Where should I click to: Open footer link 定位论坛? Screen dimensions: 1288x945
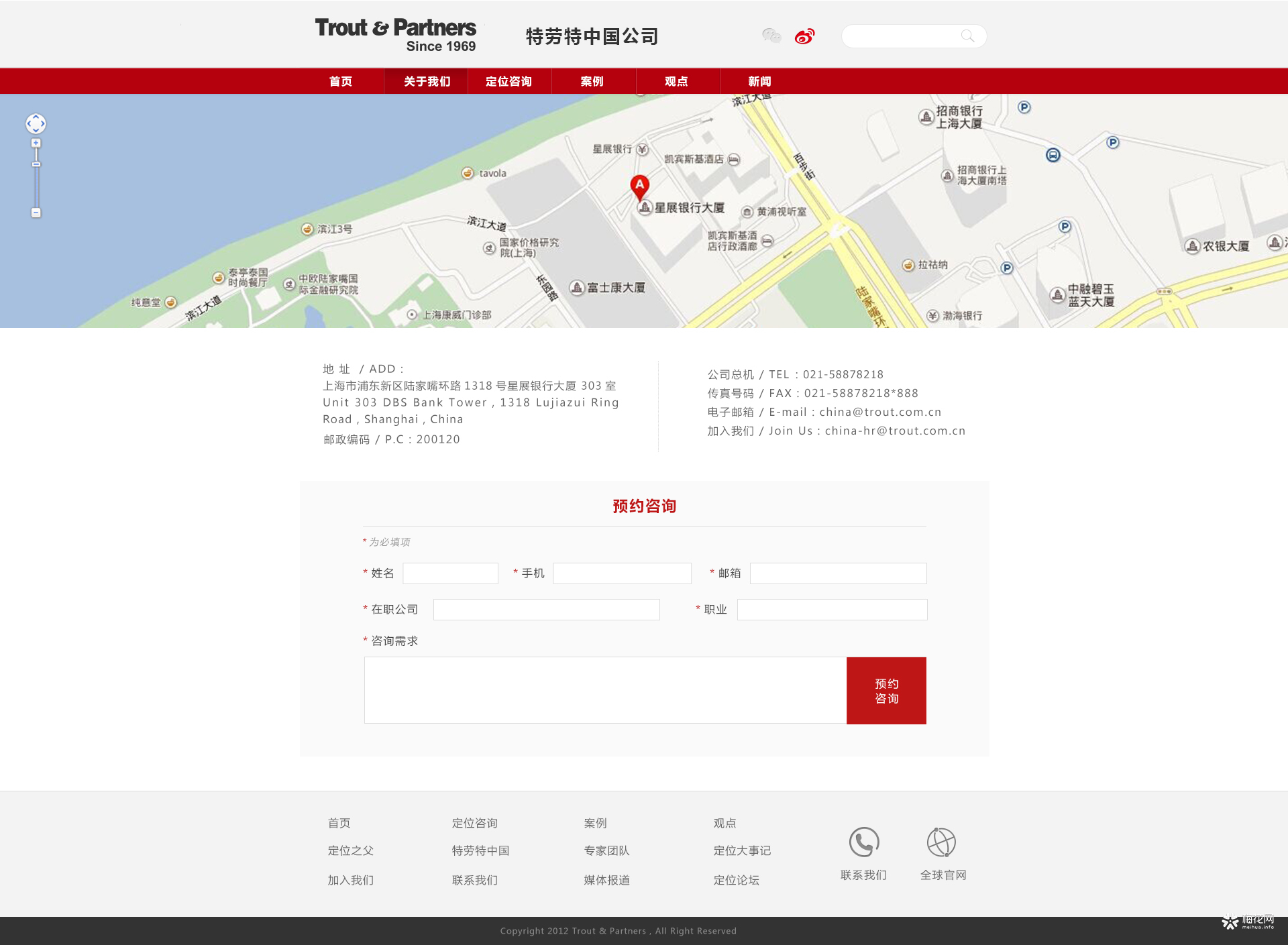pyautogui.click(x=736, y=880)
